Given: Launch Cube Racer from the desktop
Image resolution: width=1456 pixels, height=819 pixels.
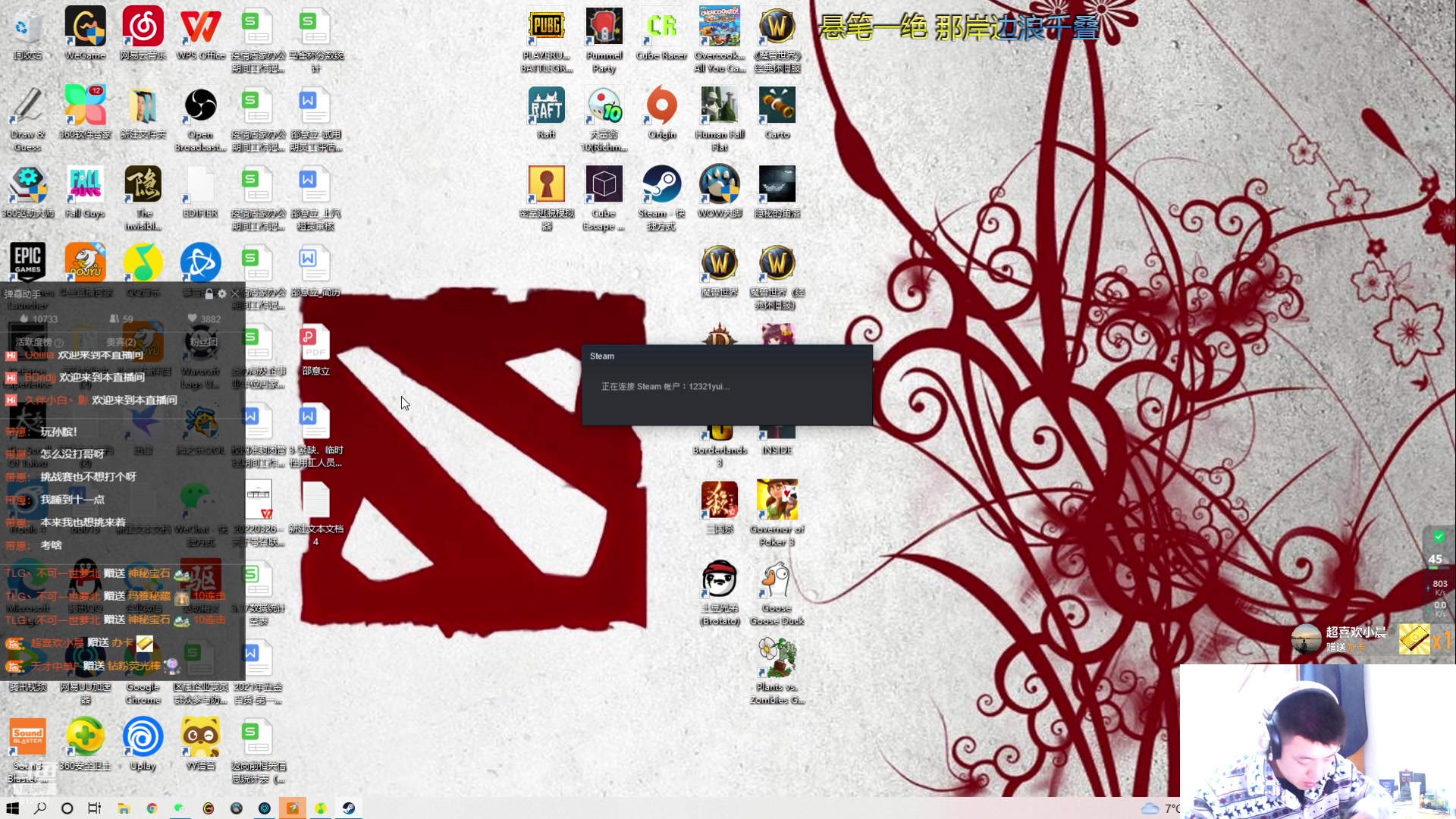Looking at the screenshot, I should [x=662, y=34].
